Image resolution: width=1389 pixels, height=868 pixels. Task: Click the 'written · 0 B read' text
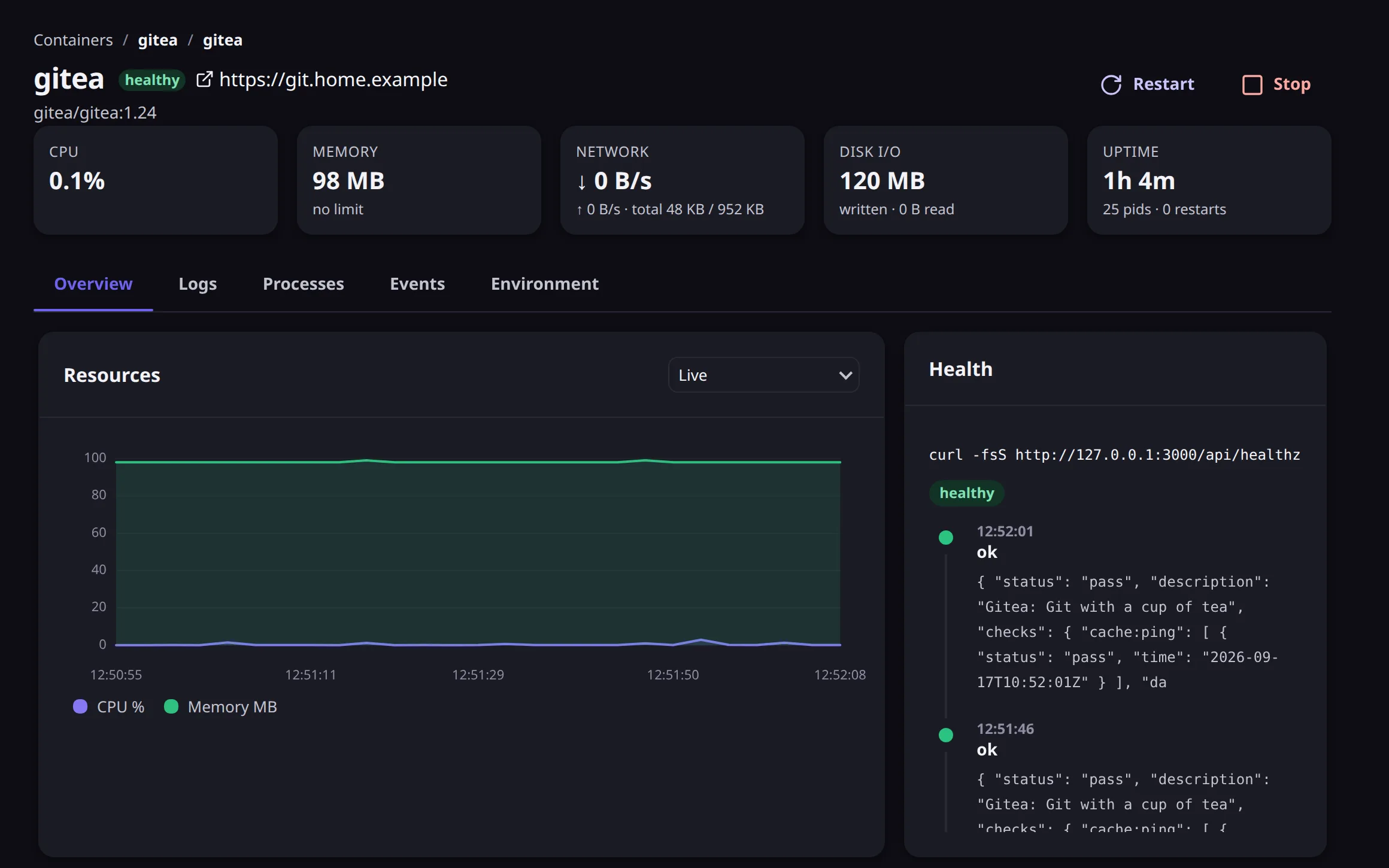897,209
